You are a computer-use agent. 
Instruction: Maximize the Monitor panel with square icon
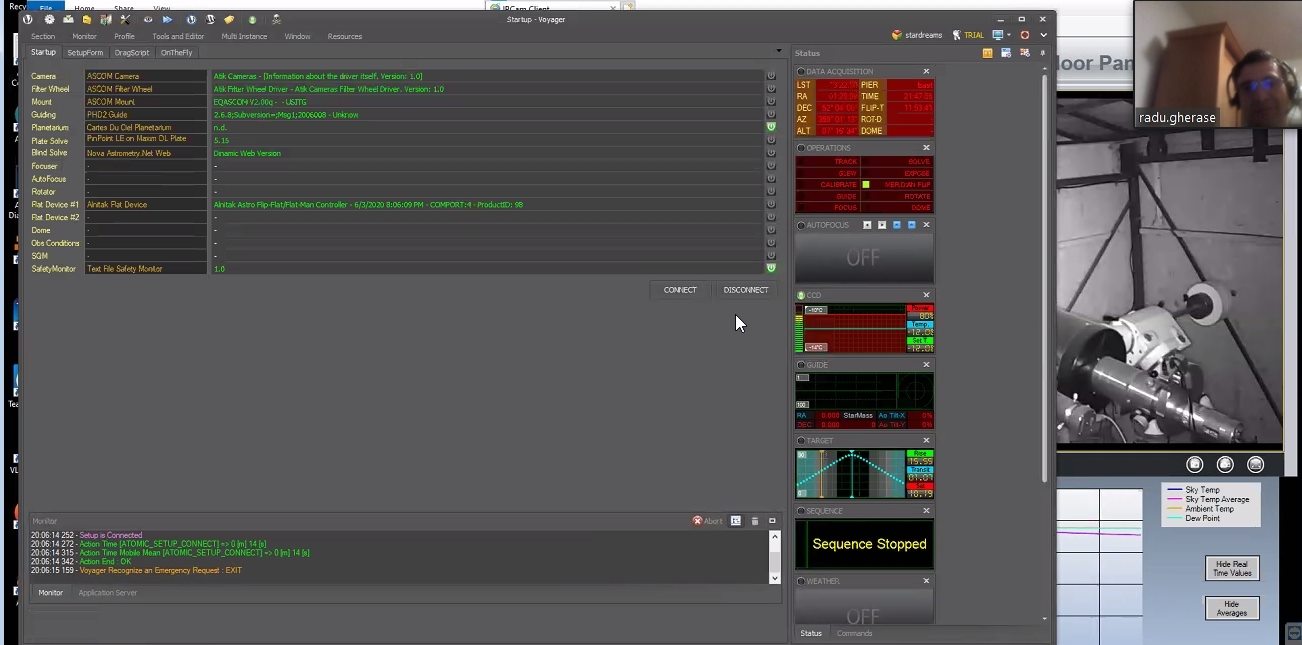pos(772,521)
